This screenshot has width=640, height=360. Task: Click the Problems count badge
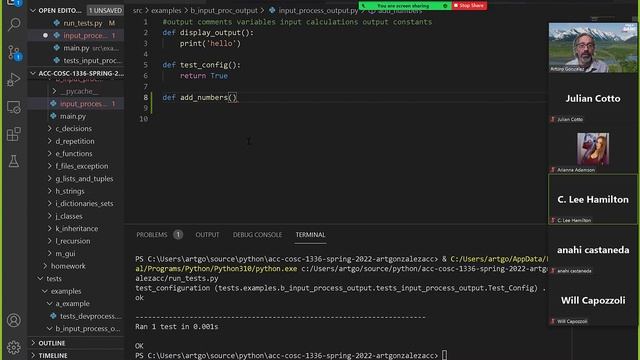178,235
